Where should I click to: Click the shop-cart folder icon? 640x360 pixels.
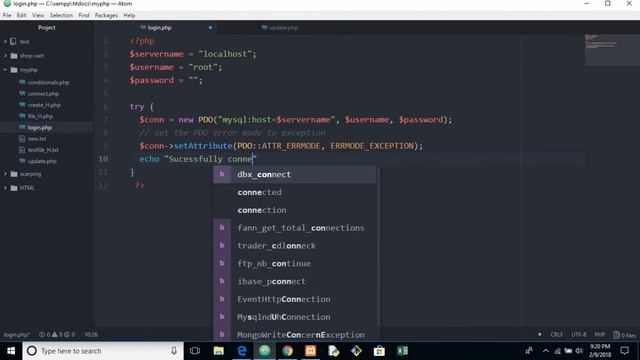coord(14,56)
